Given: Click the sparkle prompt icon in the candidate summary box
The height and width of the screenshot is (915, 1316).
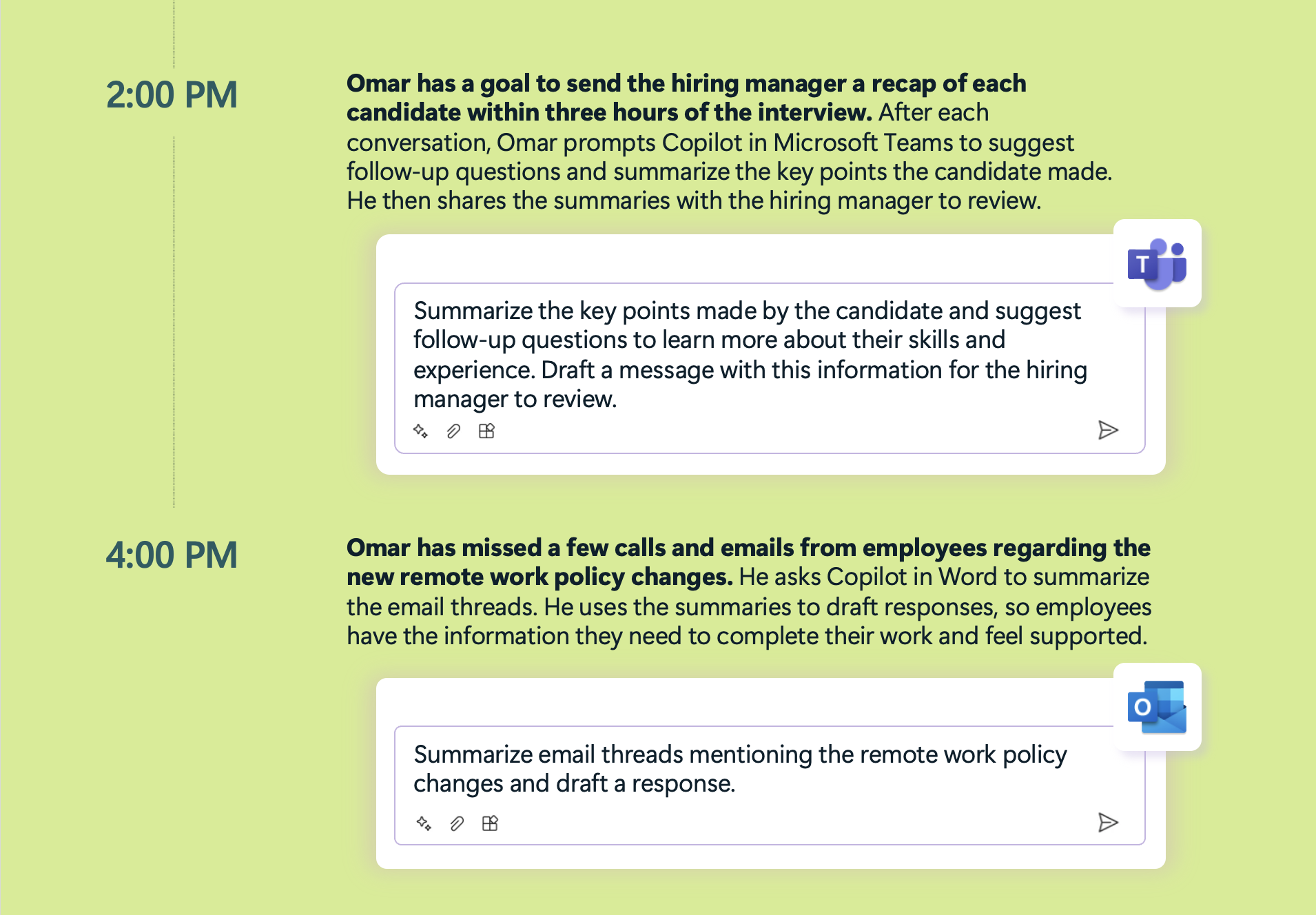Looking at the screenshot, I should [420, 431].
